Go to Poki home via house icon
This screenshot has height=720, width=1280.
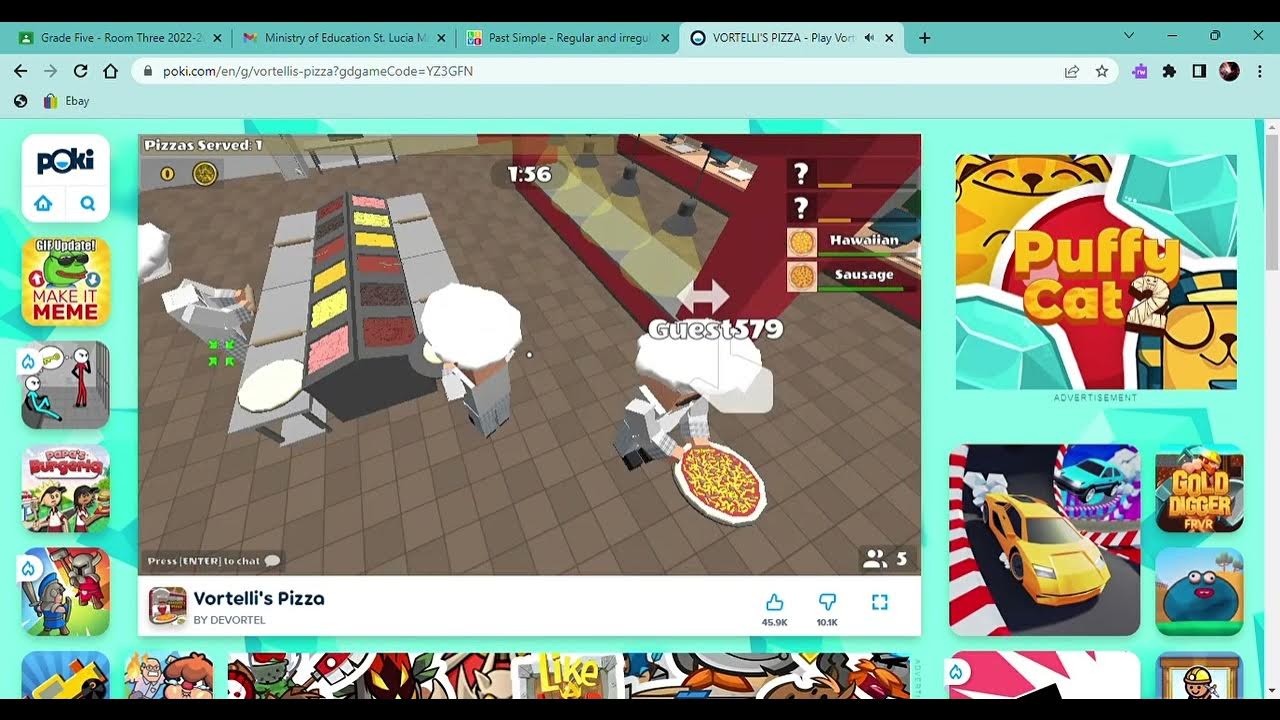[43, 204]
